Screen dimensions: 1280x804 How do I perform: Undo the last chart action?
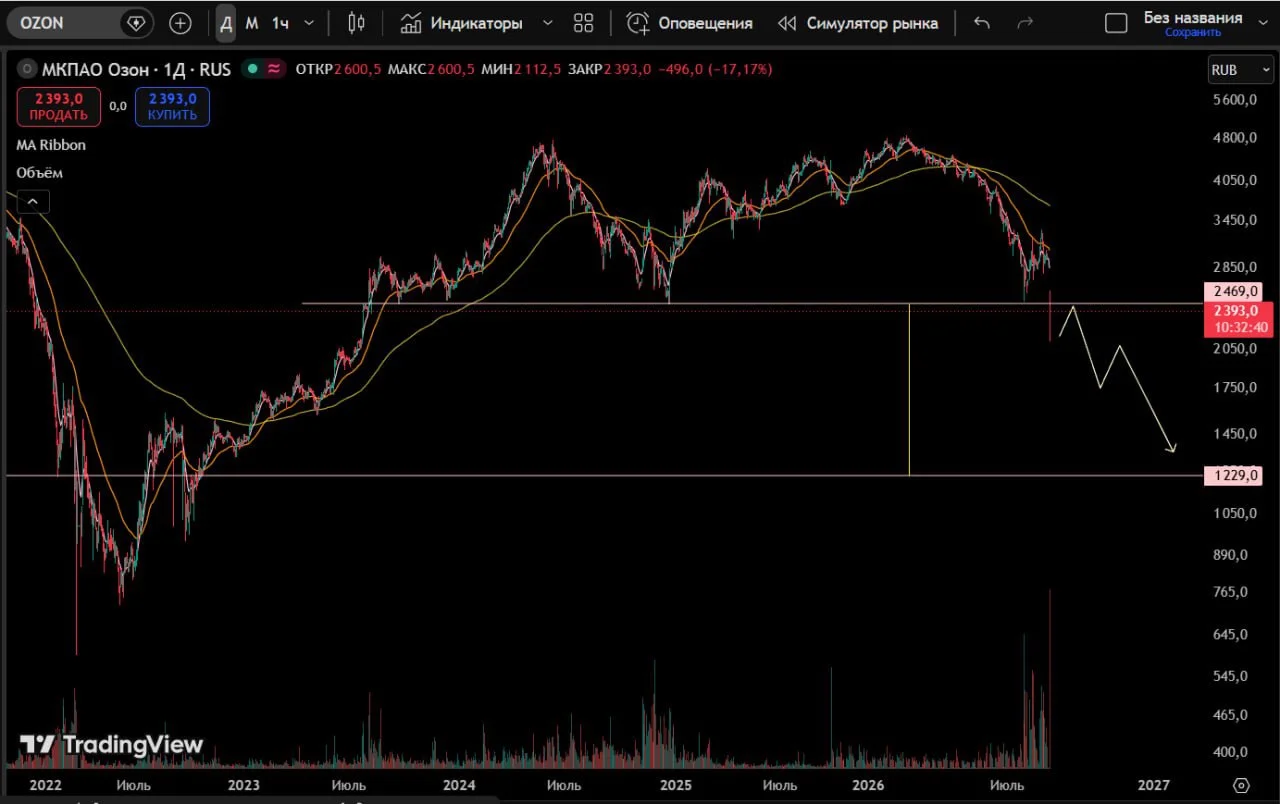(982, 23)
